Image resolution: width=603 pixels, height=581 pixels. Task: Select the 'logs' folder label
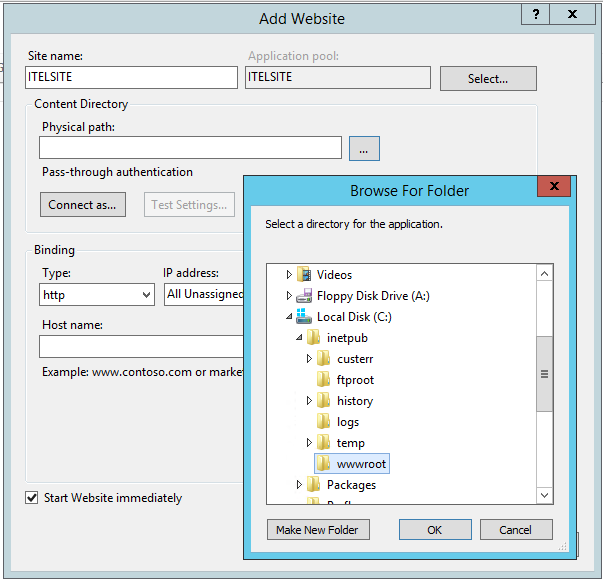348,422
